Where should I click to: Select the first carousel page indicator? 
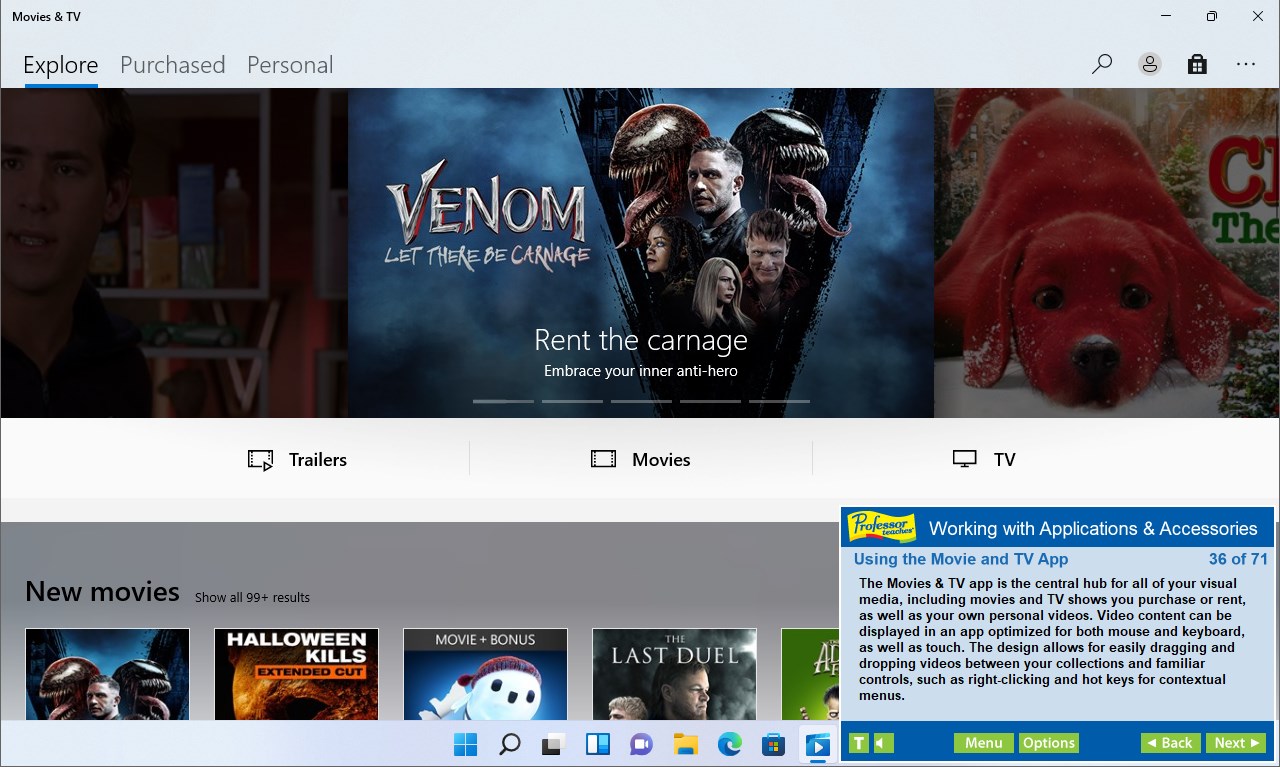pyautogui.click(x=503, y=401)
